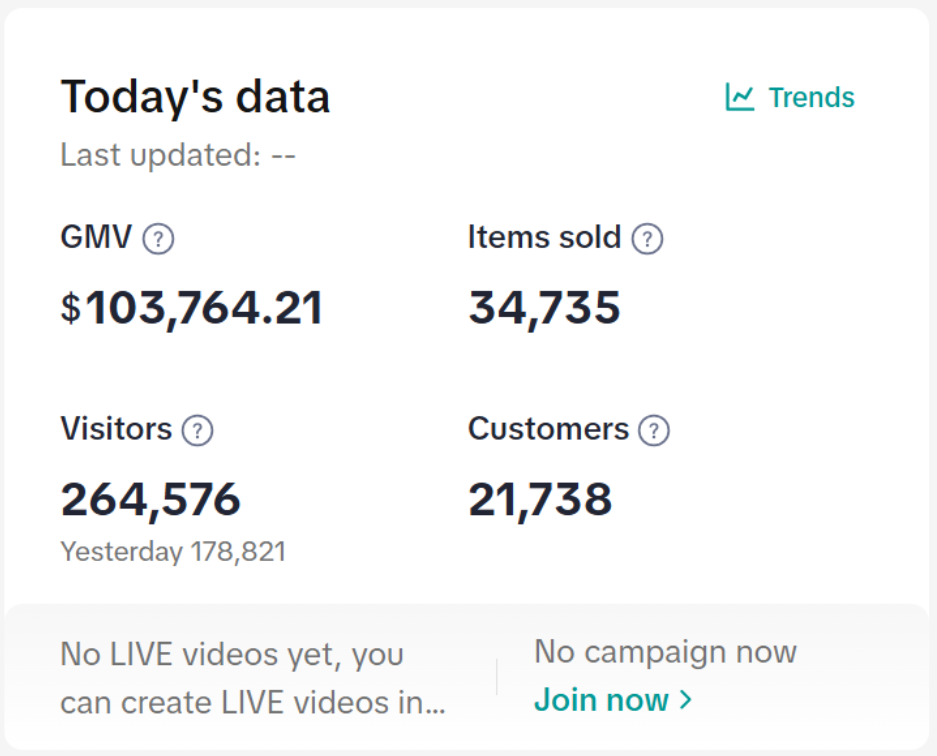Screen dimensions: 937x756
Task: Click the GMV value $103,764.21
Action: (x=192, y=308)
